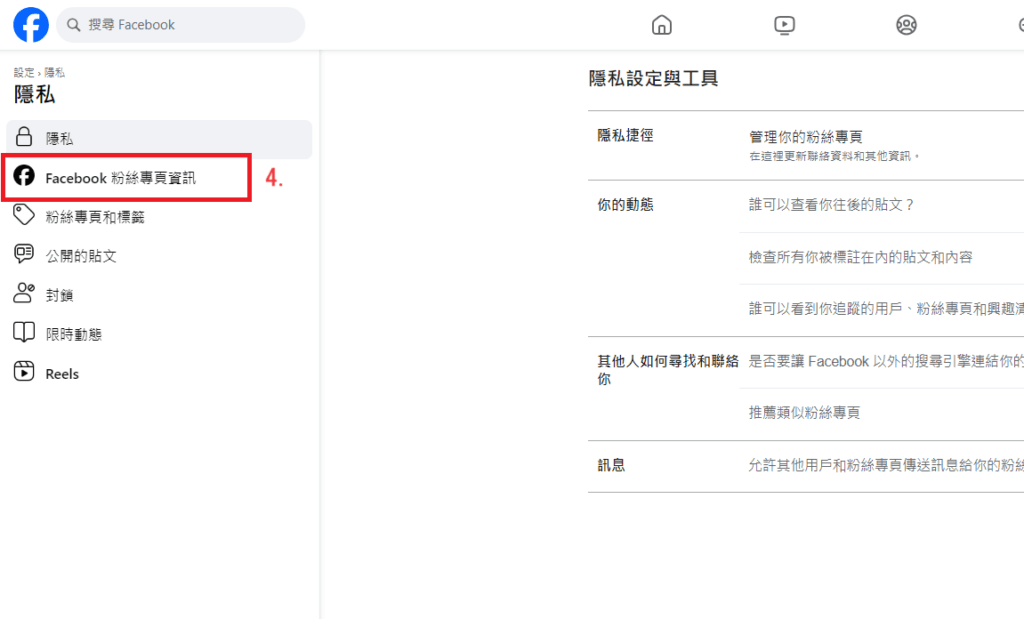Click the Facebook logo icon
Viewport: 1024px width, 619px height.
click(31, 25)
